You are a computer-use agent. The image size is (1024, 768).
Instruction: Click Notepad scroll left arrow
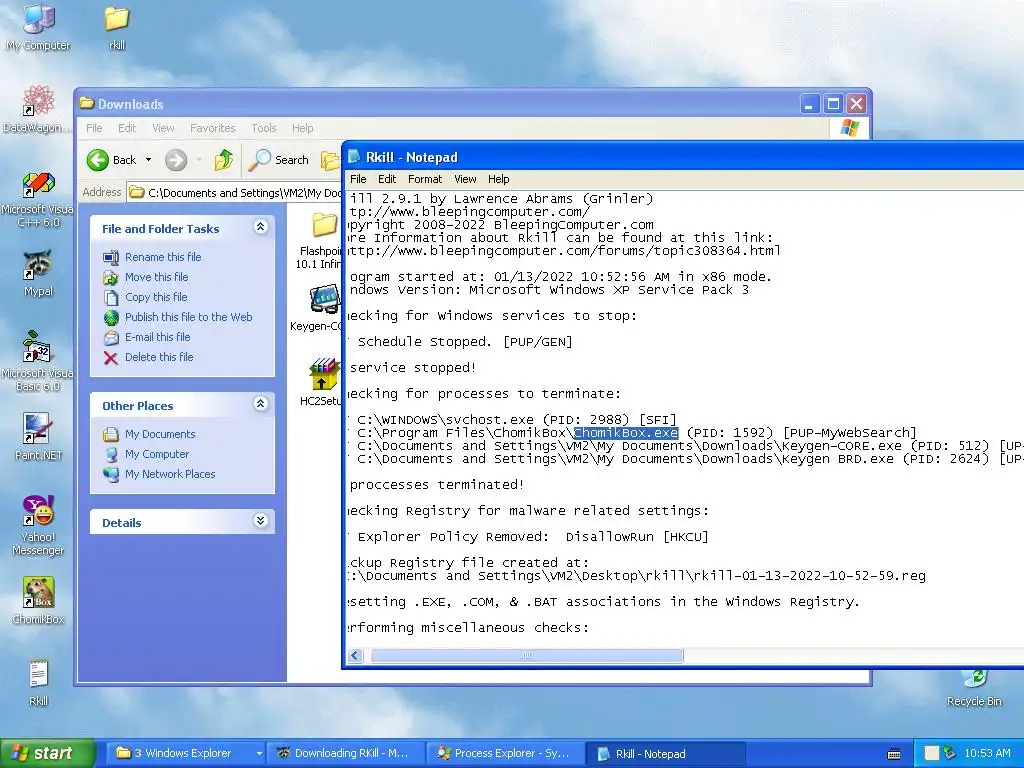[x=355, y=656]
